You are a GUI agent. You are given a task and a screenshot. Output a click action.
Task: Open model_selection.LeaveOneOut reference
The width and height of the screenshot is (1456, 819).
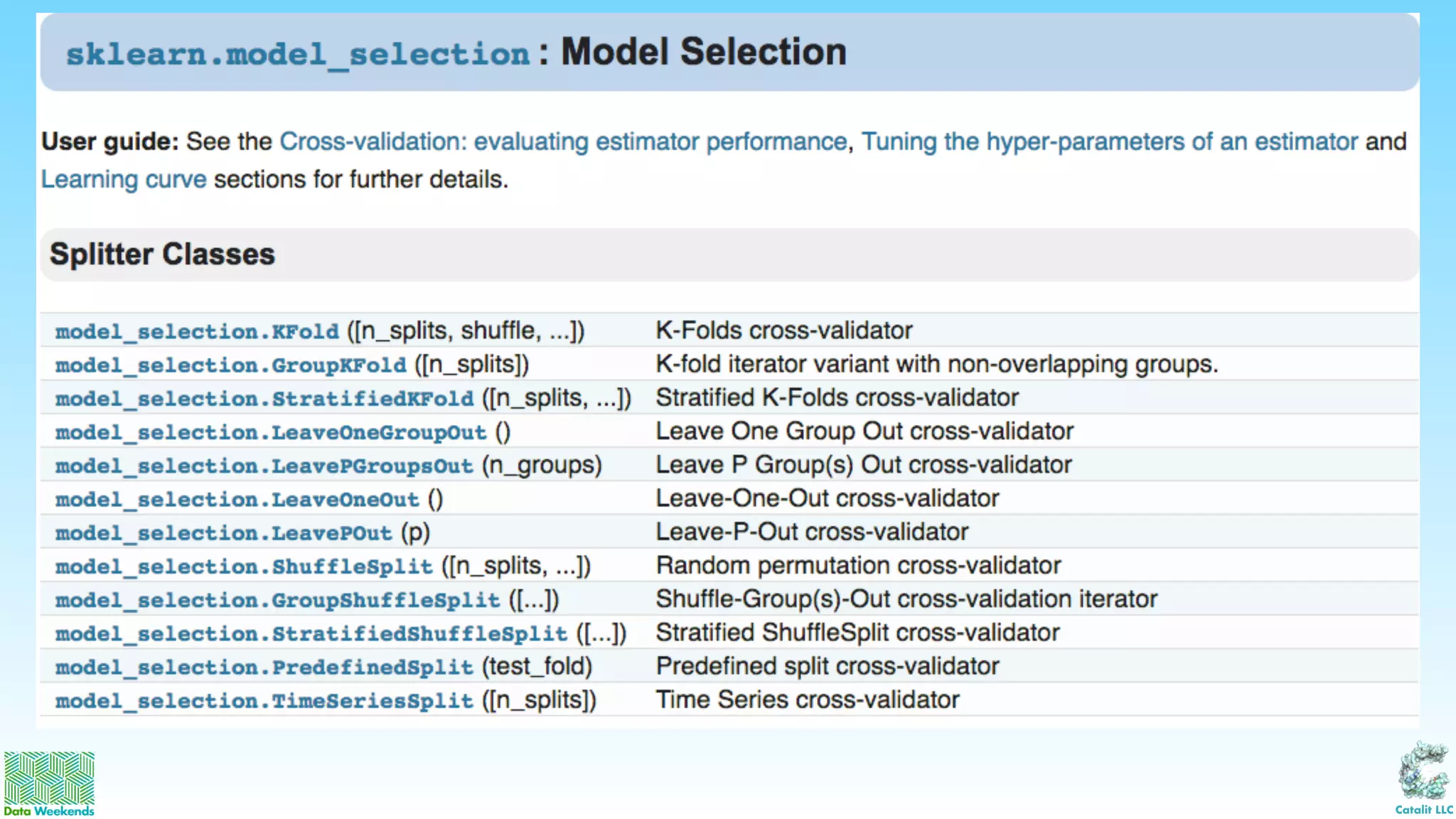[237, 499]
